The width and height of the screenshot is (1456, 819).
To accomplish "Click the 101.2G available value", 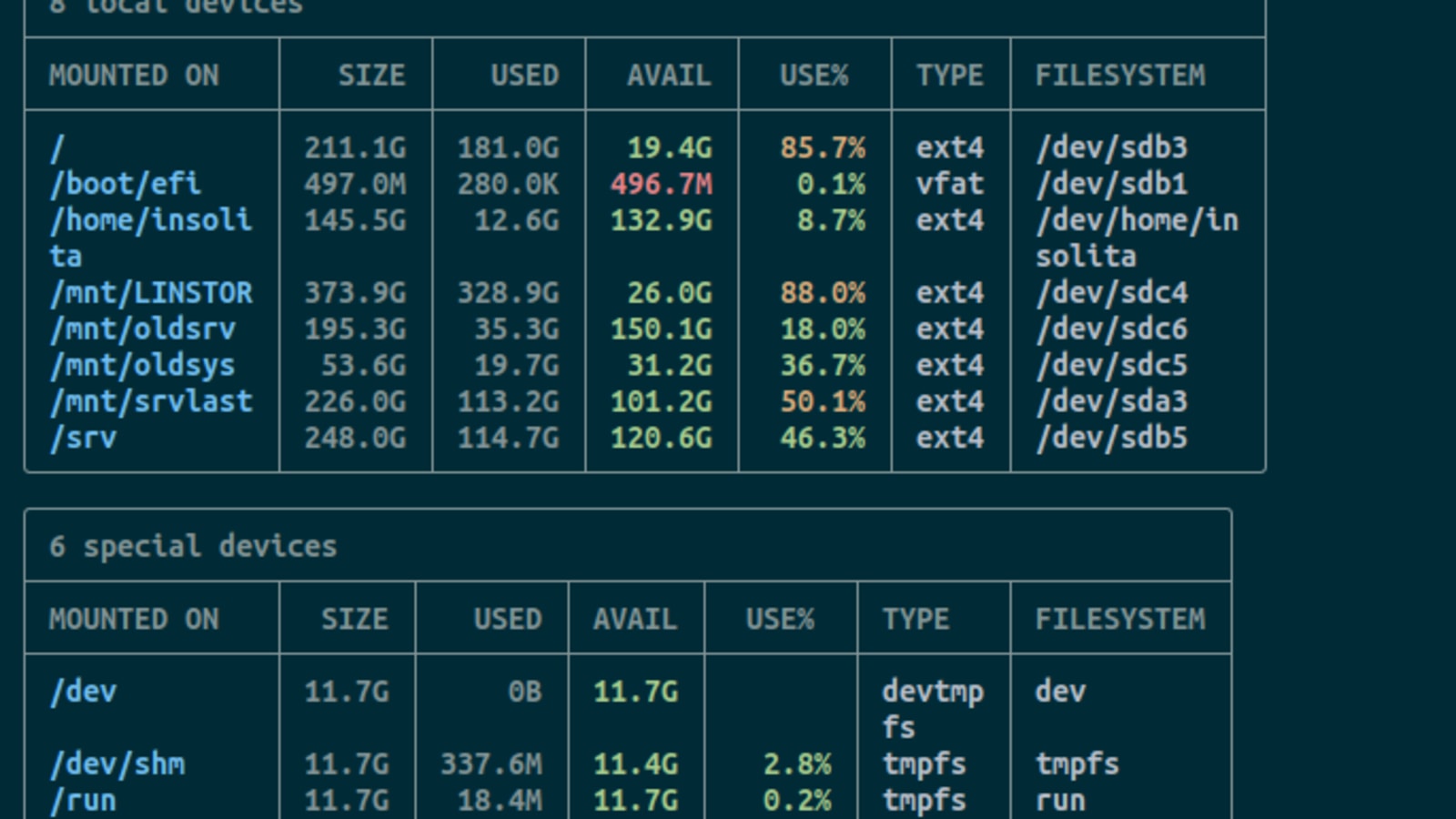I will pos(662,402).
